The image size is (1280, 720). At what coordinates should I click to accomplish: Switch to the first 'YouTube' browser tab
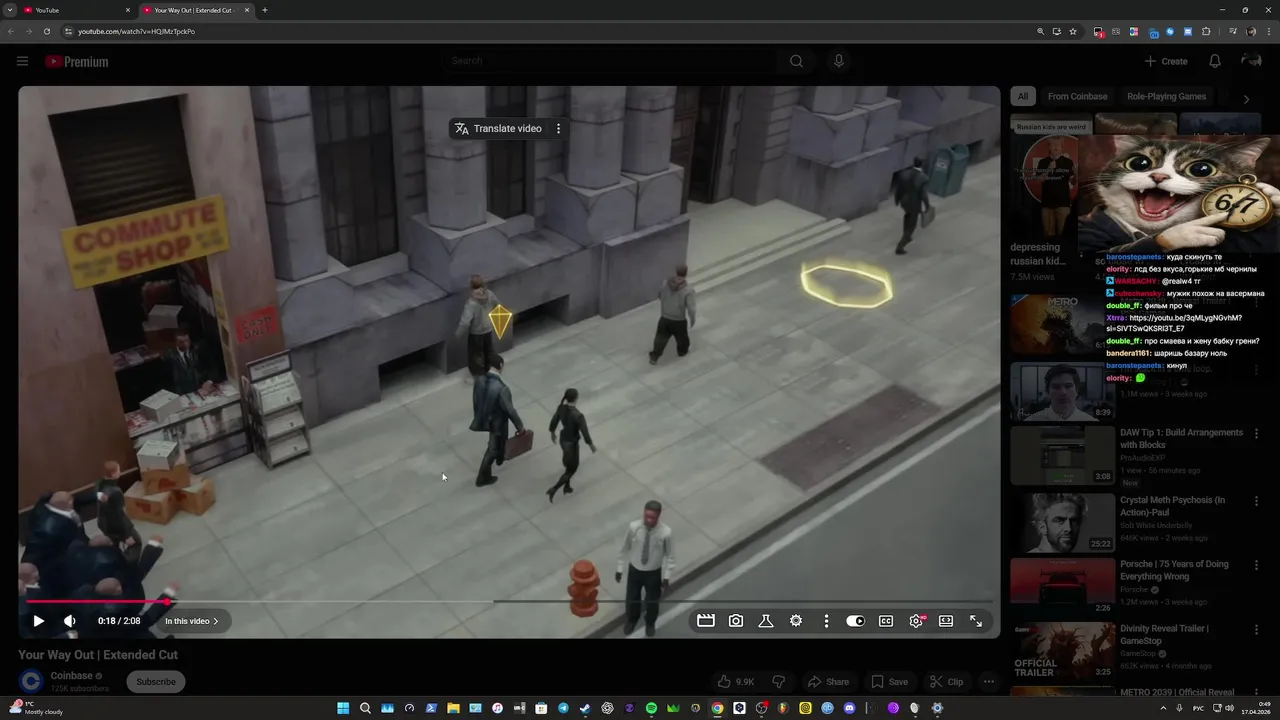pyautogui.click(x=75, y=10)
